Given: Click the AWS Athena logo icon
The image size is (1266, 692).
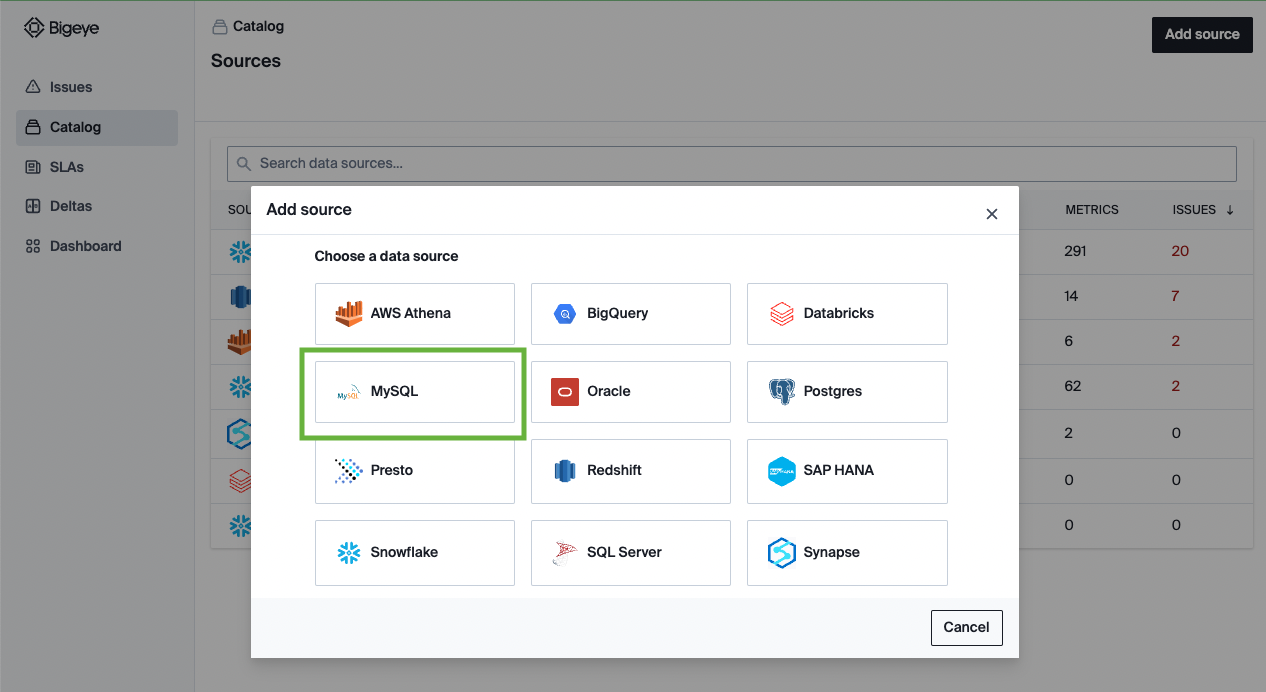Looking at the screenshot, I should [348, 313].
